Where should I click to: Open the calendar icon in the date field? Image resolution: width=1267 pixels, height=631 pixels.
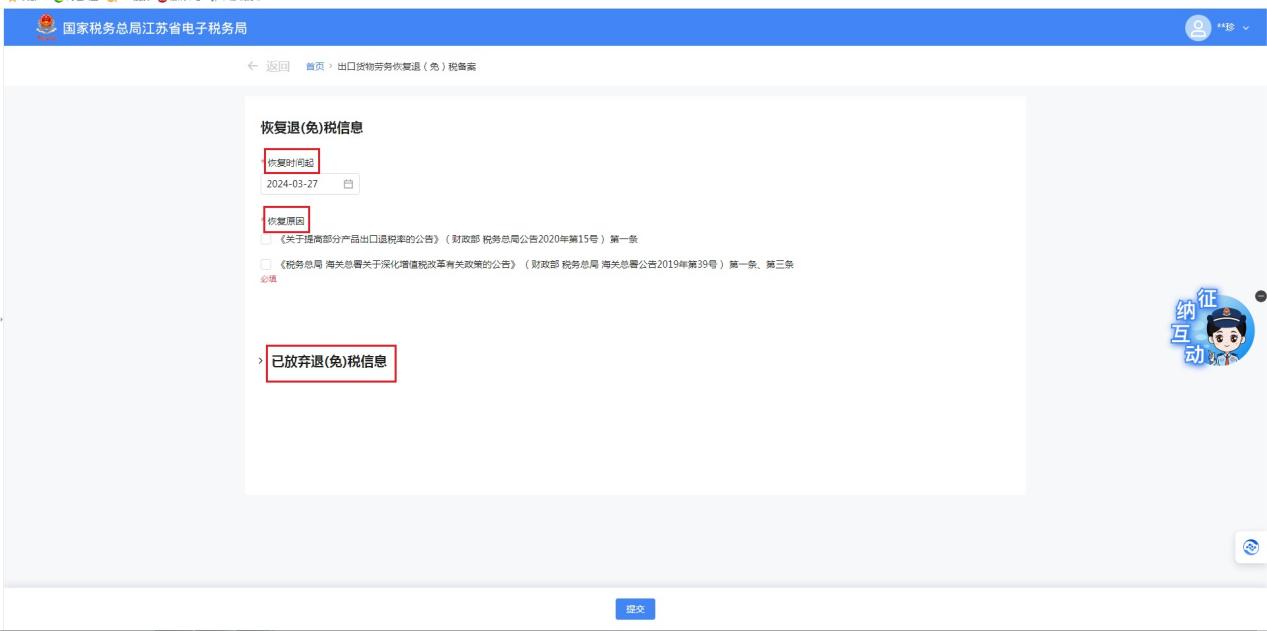348,184
